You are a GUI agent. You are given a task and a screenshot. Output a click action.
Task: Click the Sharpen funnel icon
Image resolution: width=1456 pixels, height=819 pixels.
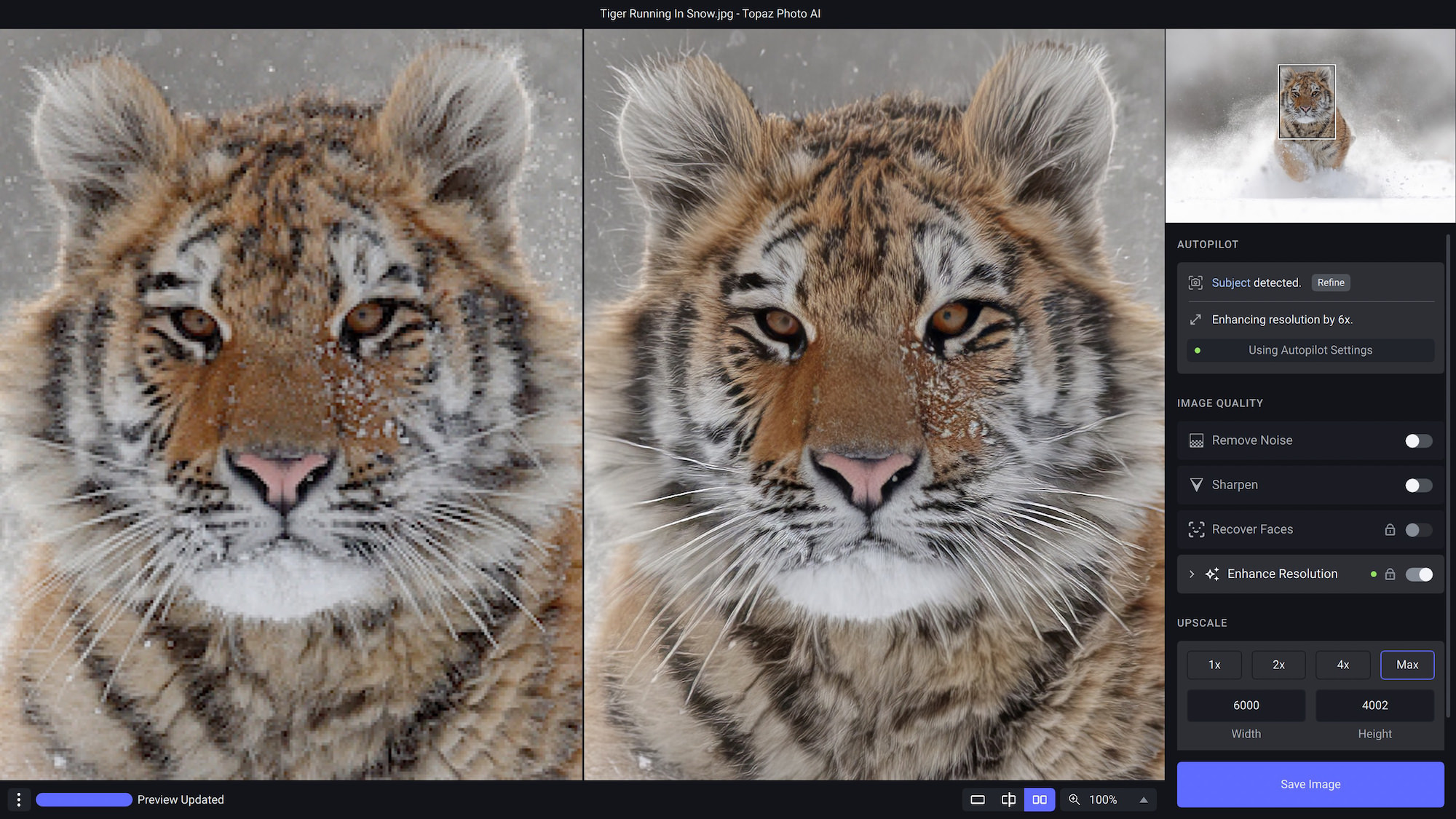1196,485
